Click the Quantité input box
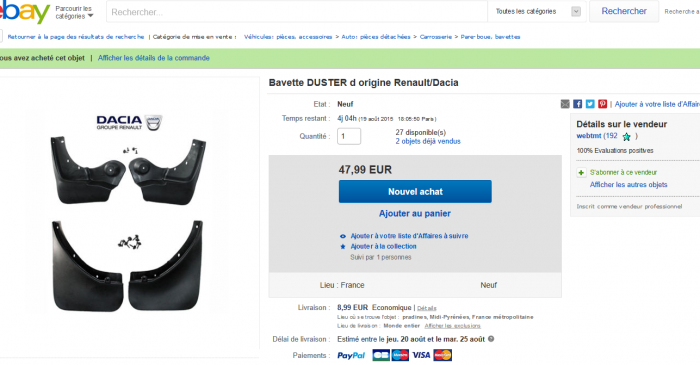This screenshot has width=700, height=365. click(349, 136)
